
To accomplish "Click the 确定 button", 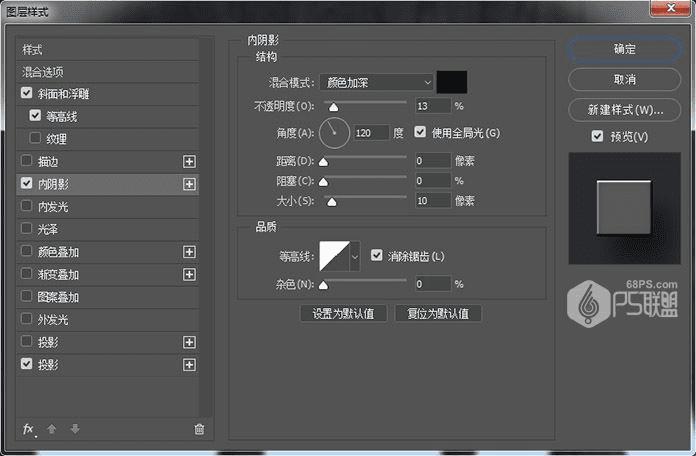I will (x=625, y=49).
